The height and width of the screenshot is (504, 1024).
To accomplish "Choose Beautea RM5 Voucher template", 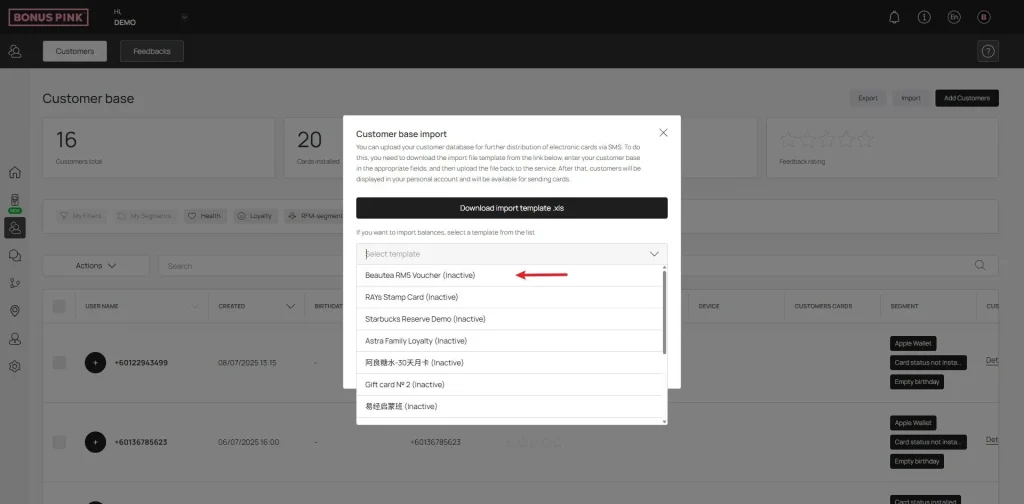I will pyautogui.click(x=420, y=275).
